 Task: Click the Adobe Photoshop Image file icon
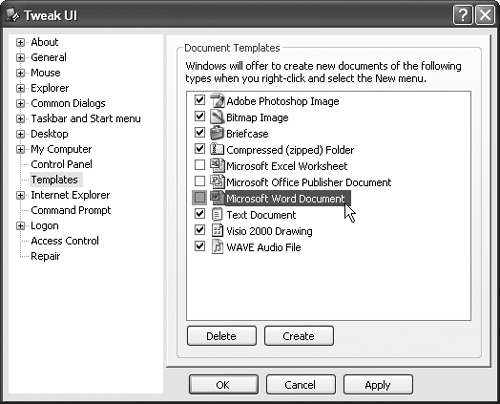[217, 100]
